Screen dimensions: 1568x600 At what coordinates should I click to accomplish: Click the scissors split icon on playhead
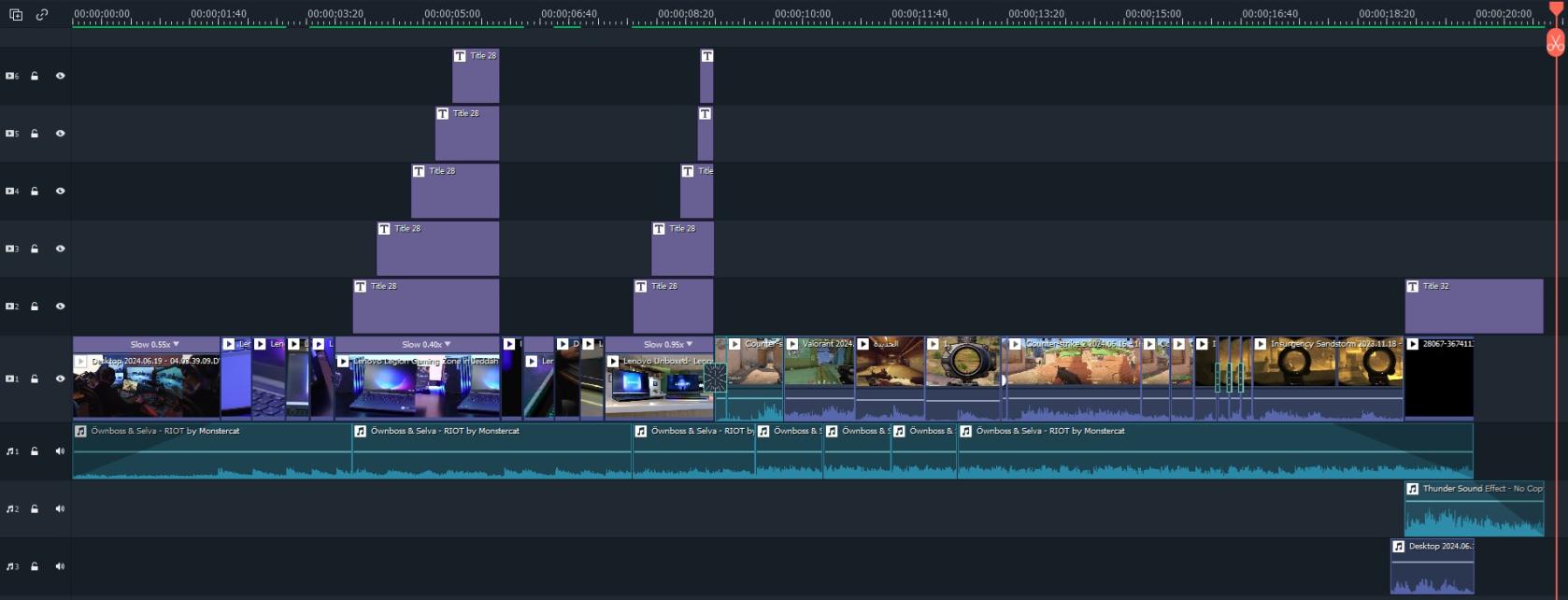1555,43
